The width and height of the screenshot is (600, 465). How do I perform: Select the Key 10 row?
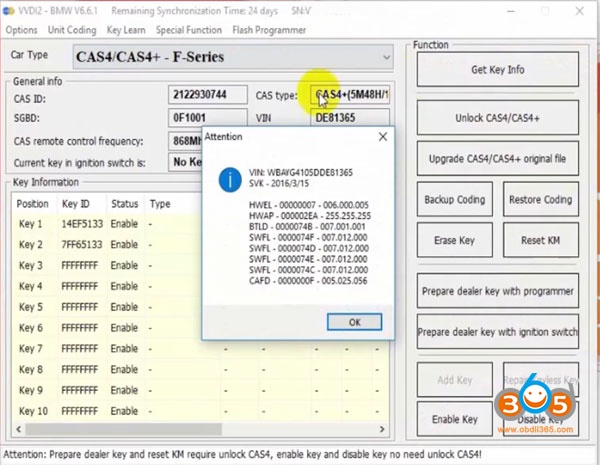(x=201, y=411)
